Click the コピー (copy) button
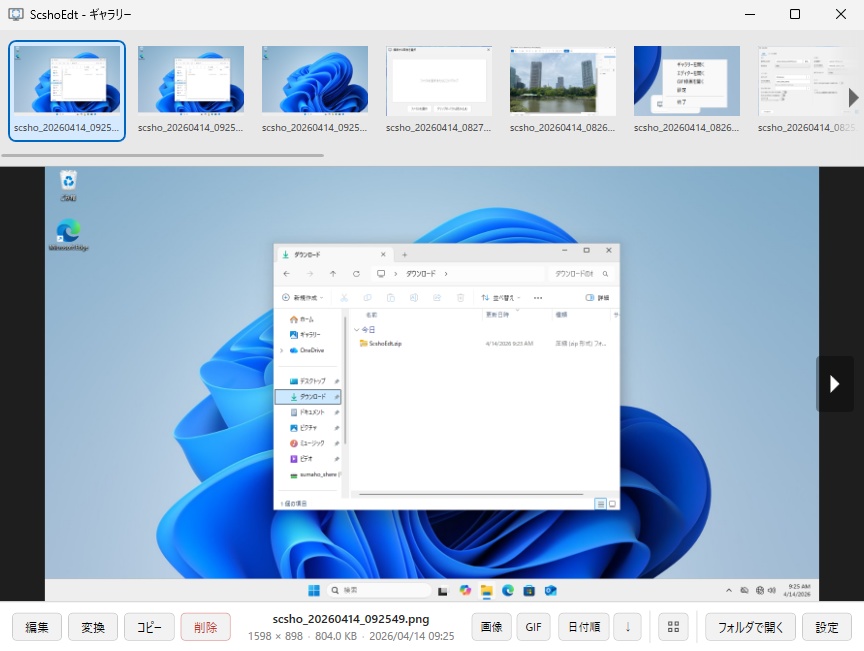The width and height of the screenshot is (864, 651). pyautogui.click(x=149, y=627)
